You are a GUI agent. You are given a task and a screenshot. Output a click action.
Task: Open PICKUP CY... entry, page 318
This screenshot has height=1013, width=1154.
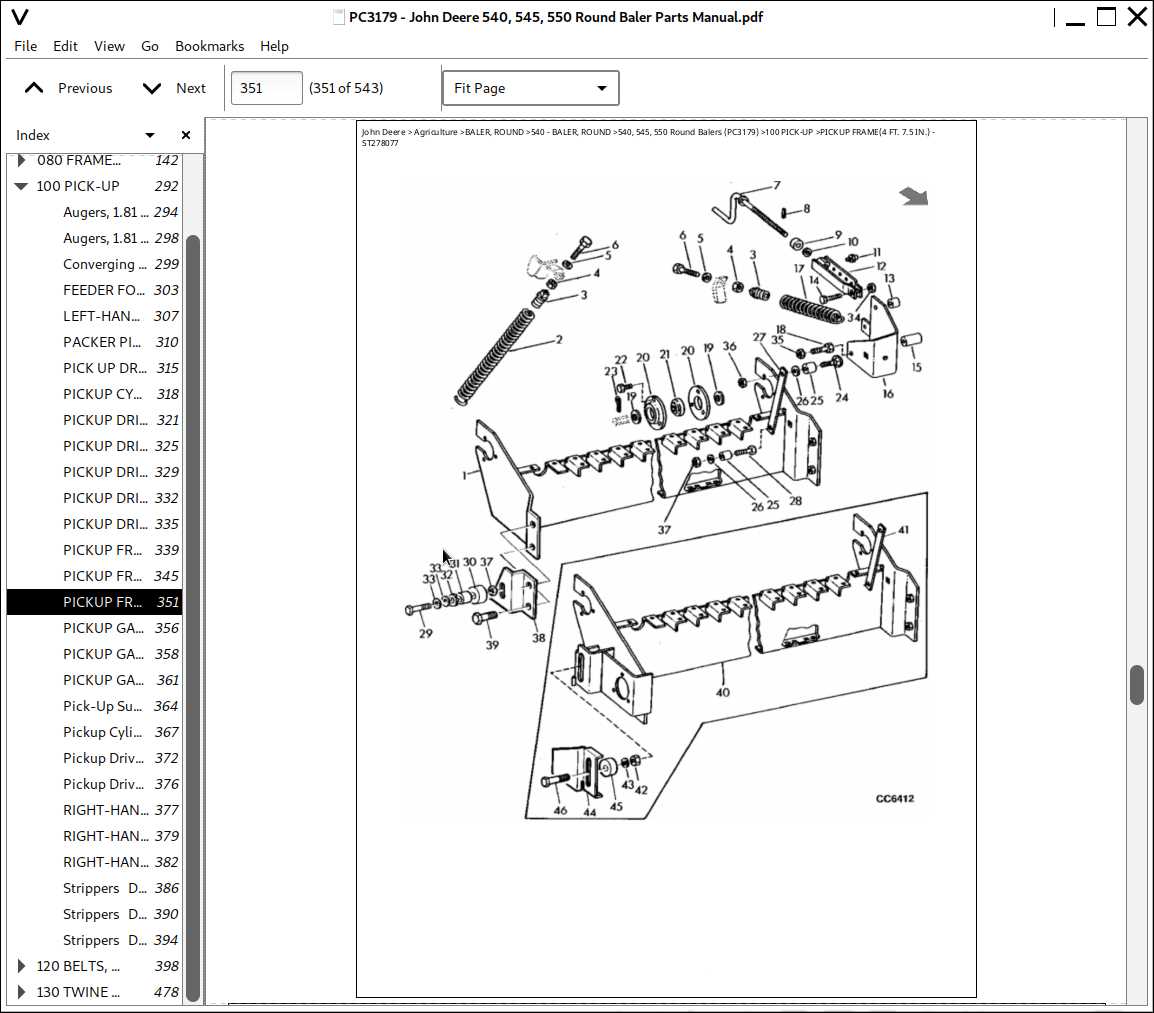[94, 394]
